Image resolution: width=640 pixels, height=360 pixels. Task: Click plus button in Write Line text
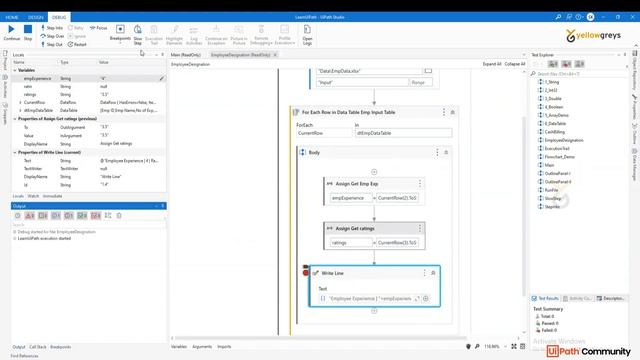pyautogui.click(x=426, y=299)
